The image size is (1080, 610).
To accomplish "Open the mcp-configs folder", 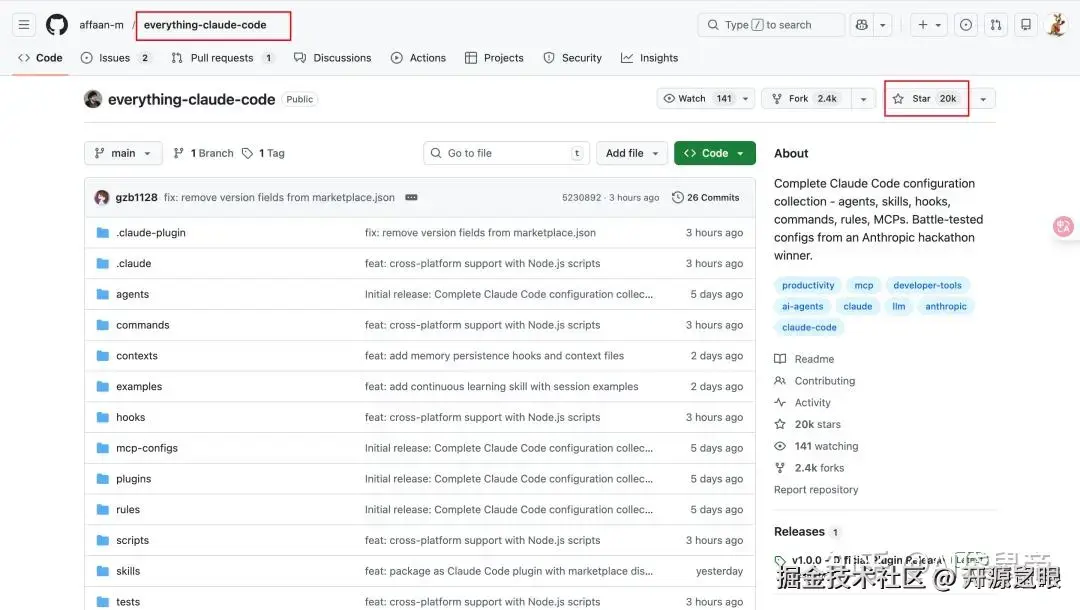I will (147, 448).
